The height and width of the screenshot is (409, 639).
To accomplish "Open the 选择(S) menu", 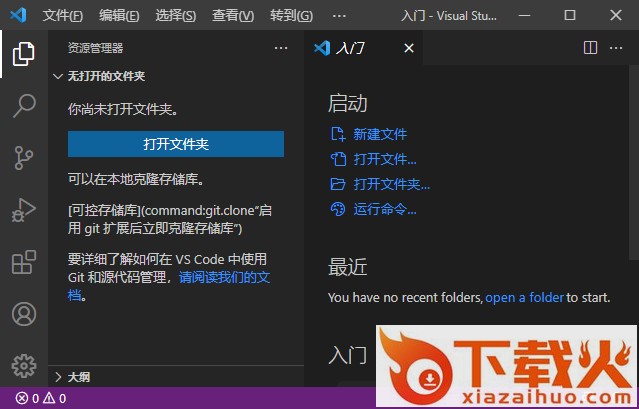I will click(176, 16).
